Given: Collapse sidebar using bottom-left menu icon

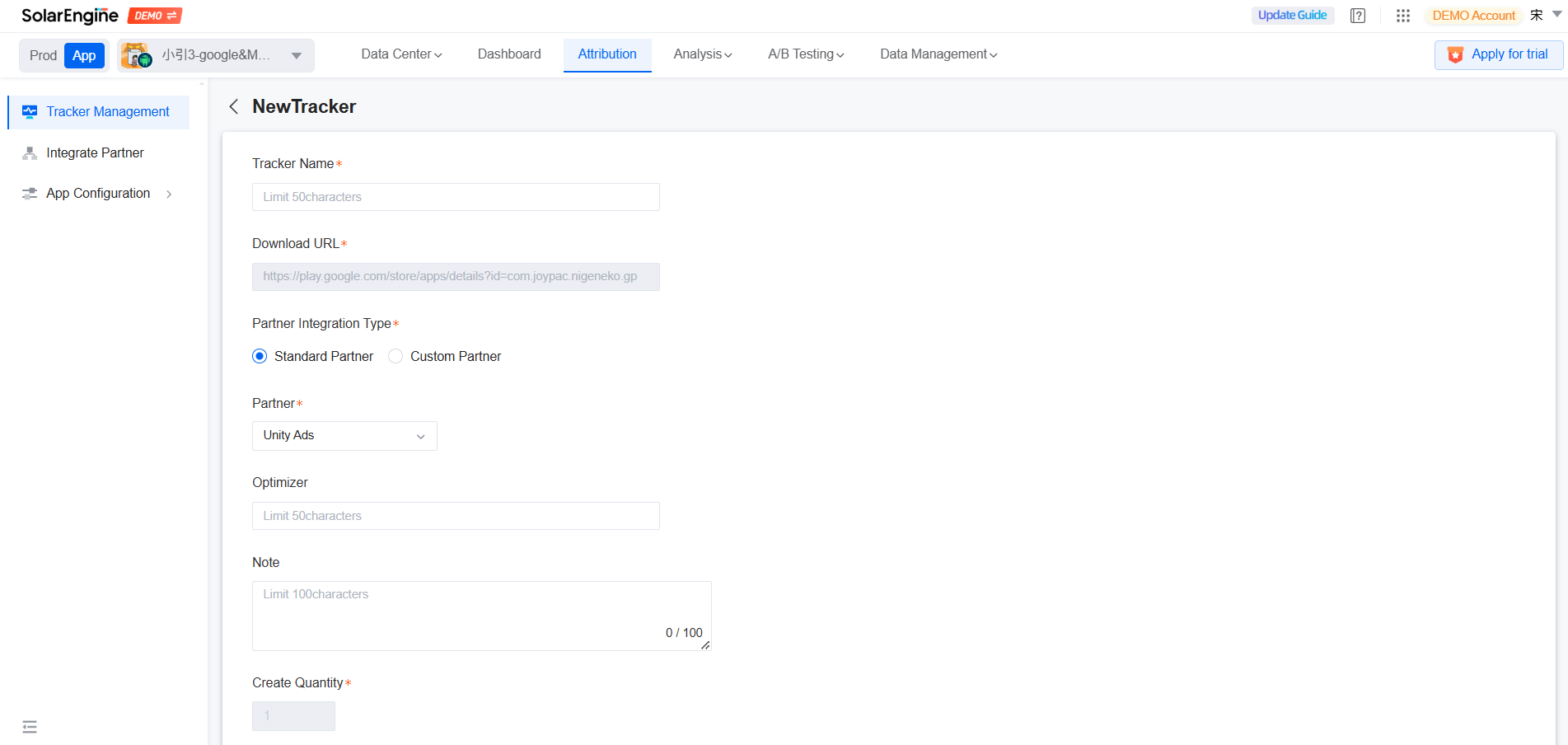Looking at the screenshot, I should pos(30,727).
